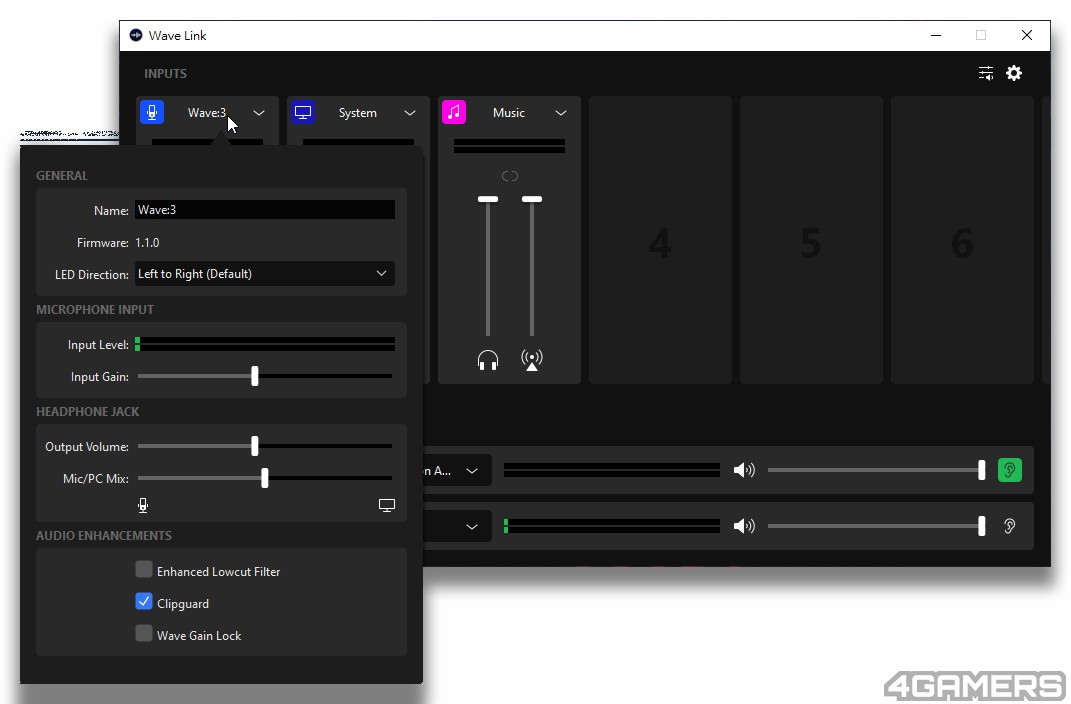This screenshot has height=704, width=1071.
Task: Click the blue Wave:3 microphone channel icon
Action: click(x=152, y=112)
